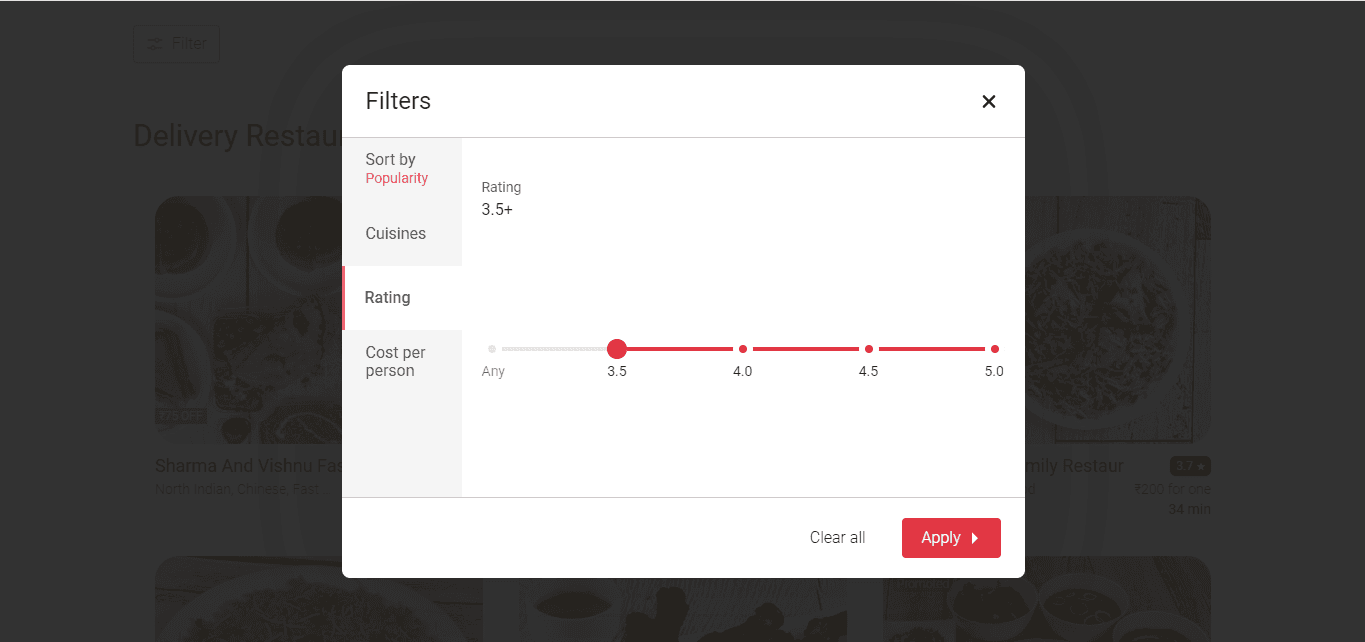
Task: Click the '3.5' label under slider handle
Action: pos(617,371)
